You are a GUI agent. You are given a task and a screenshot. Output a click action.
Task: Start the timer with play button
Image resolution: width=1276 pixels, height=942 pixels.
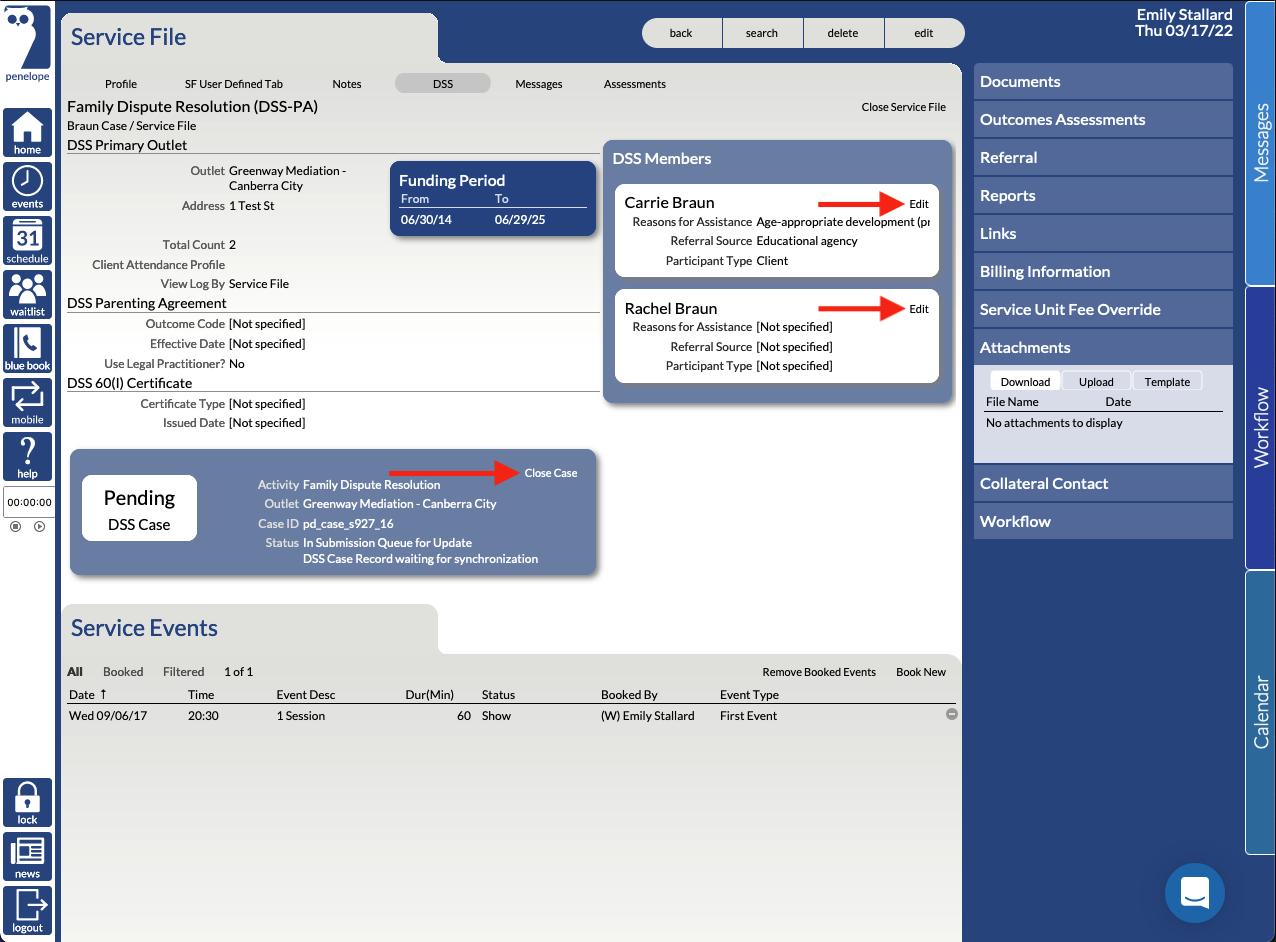tap(39, 526)
